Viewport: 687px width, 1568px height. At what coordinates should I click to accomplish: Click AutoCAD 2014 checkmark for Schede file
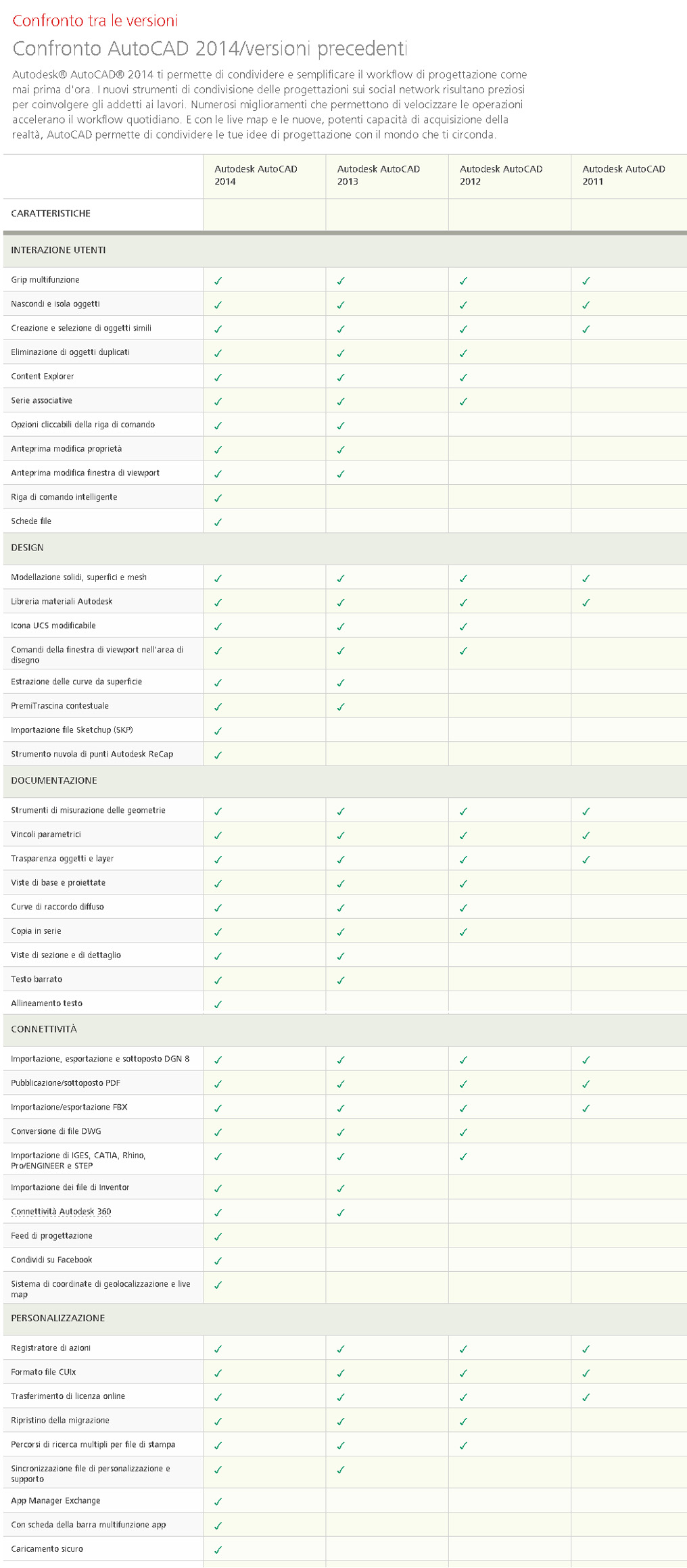point(218,522)
